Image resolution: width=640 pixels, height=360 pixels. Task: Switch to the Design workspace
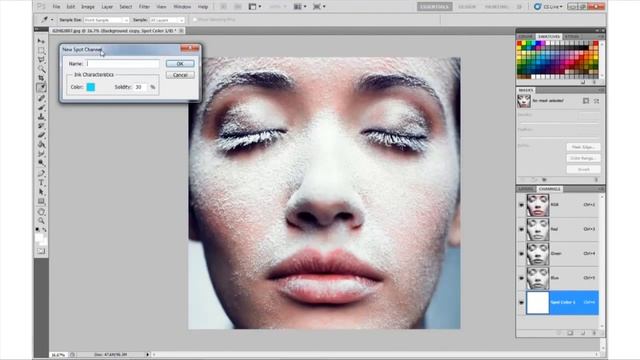(467, 7)
